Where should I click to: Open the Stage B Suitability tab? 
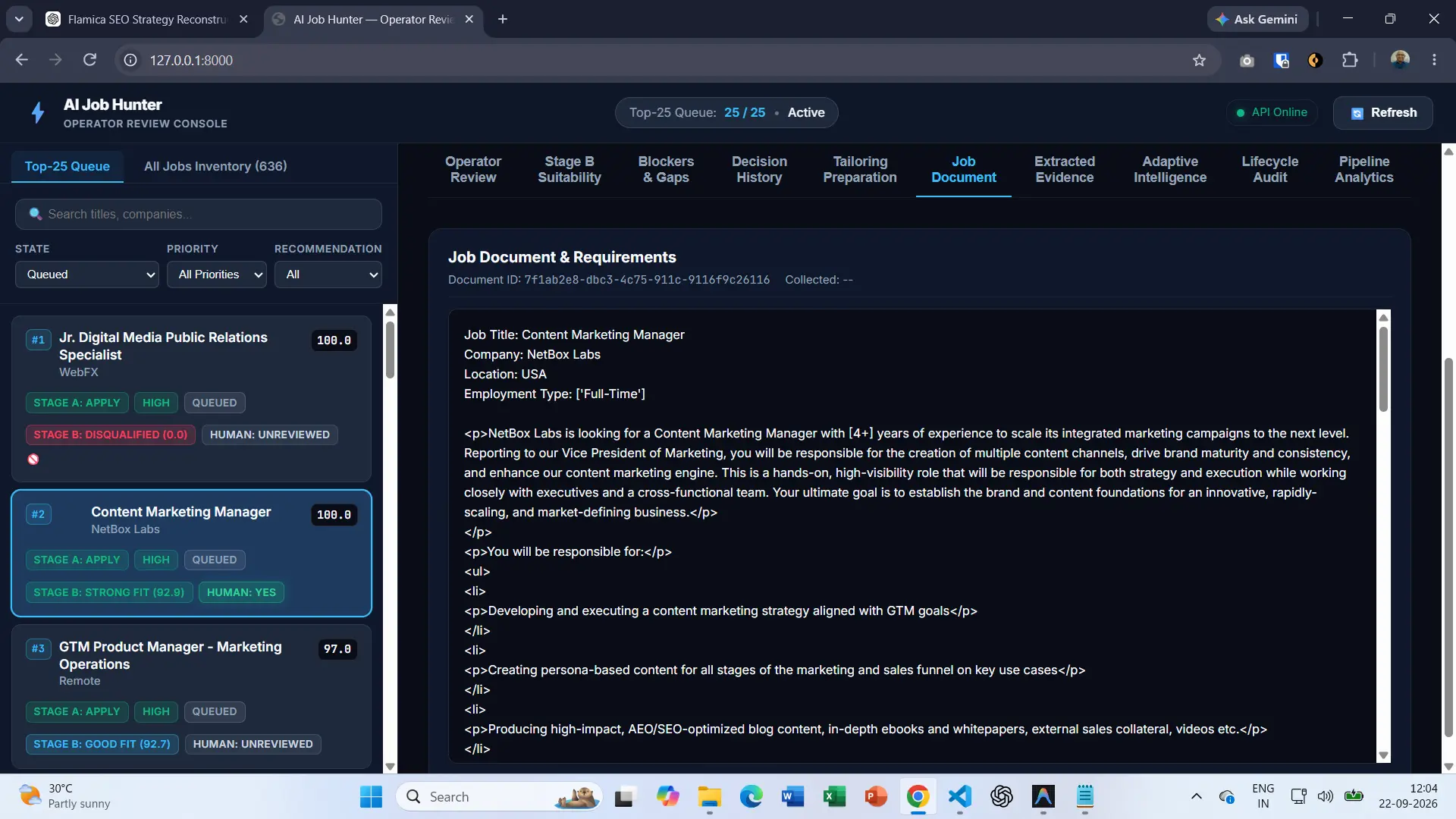pos(570,169)
